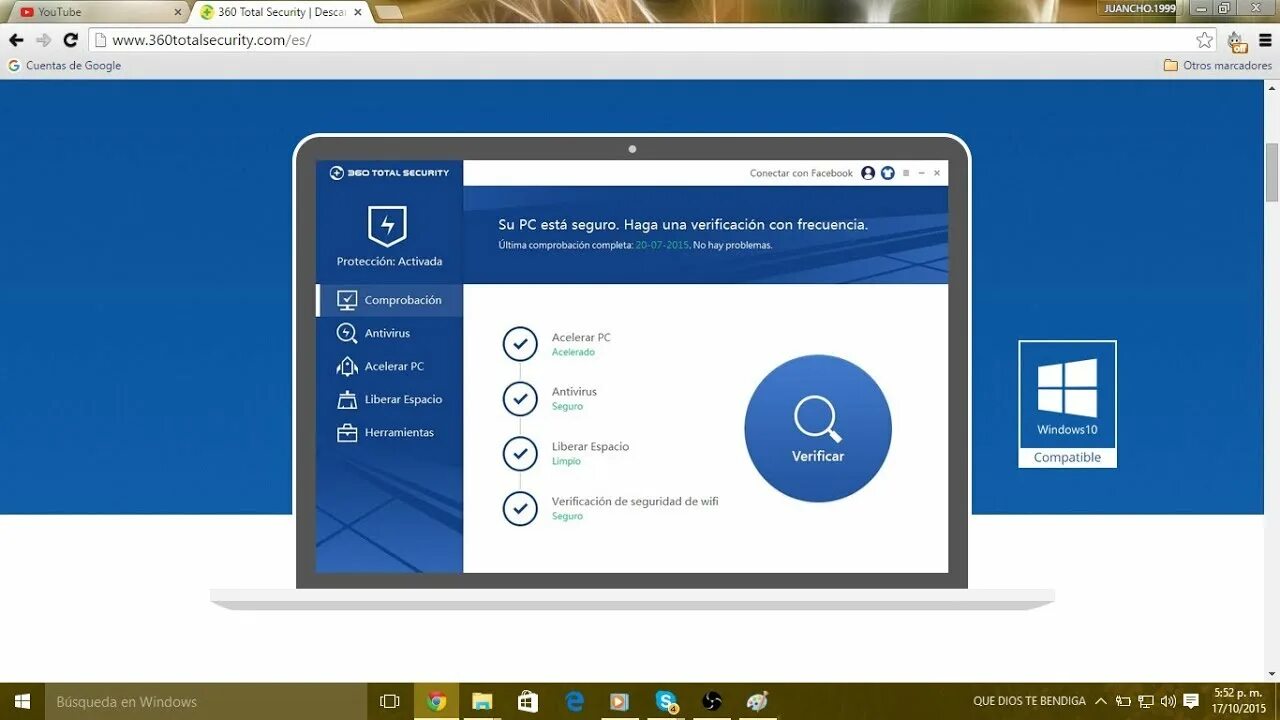Open the Antivirus sidebar section
The image size is (1280, 720).
pyautogui.click(x=390, y=333)
